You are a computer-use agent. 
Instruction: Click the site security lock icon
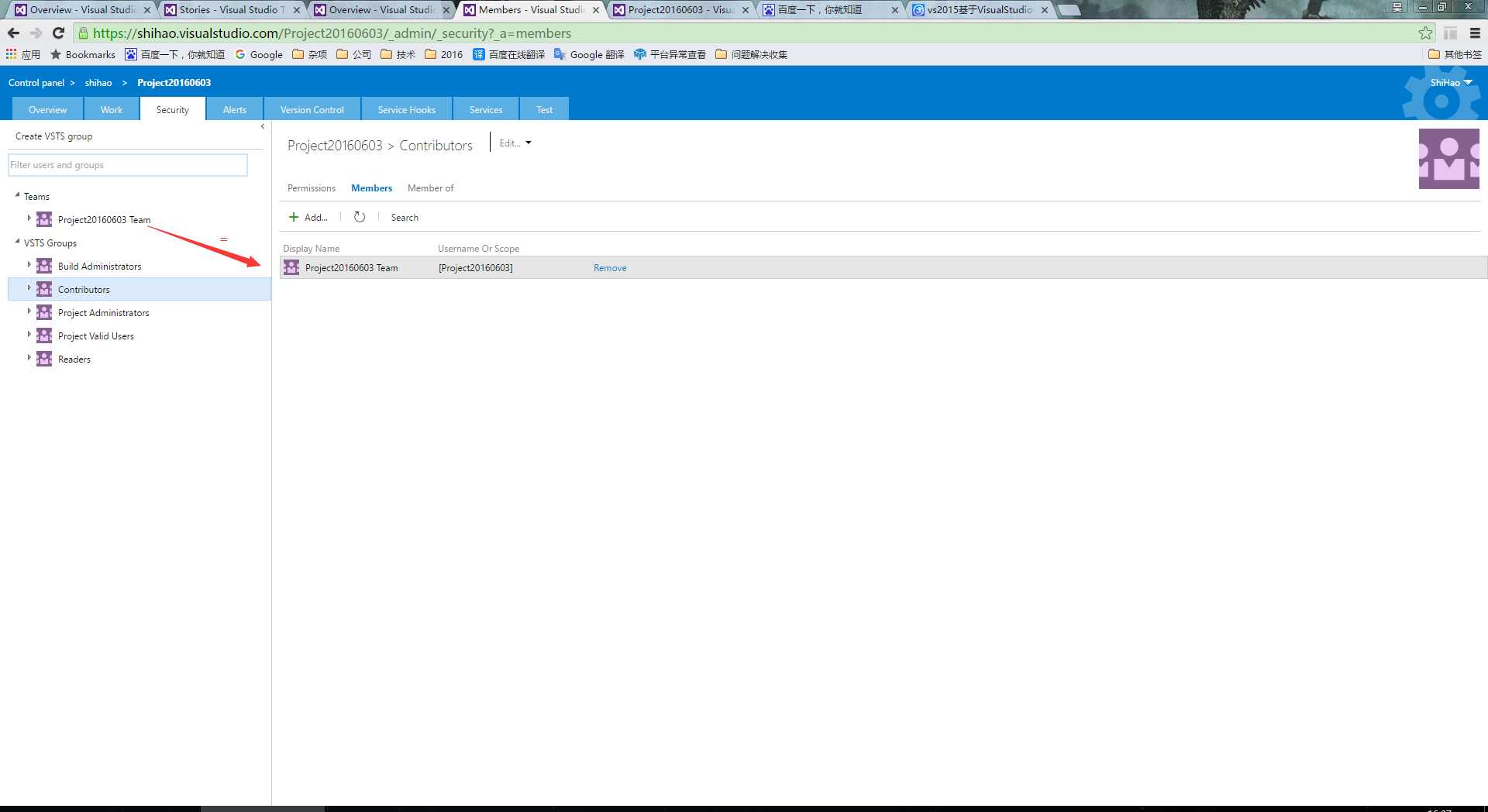(84, 33)
